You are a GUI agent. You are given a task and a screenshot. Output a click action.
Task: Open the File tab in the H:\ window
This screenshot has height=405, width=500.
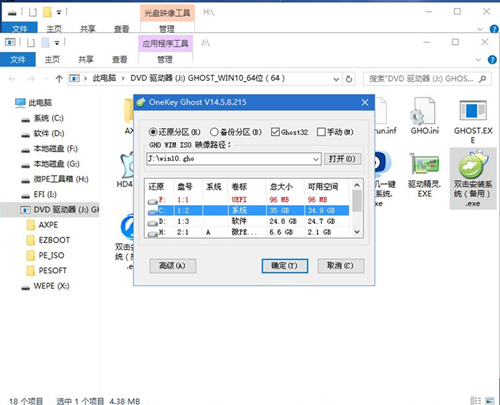pos(20,29)
